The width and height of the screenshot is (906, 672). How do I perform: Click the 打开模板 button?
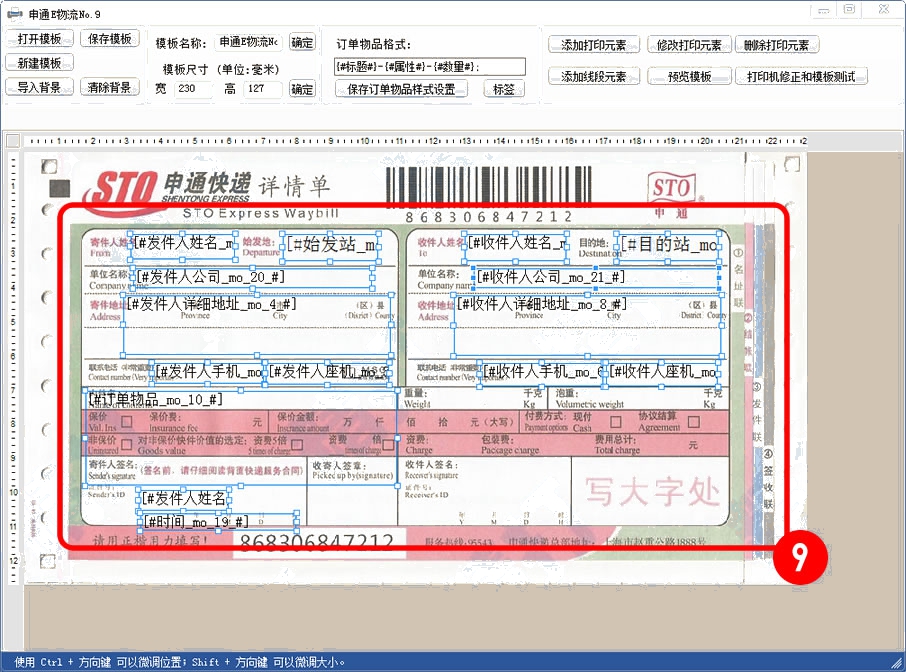click(x=40, y=39)
